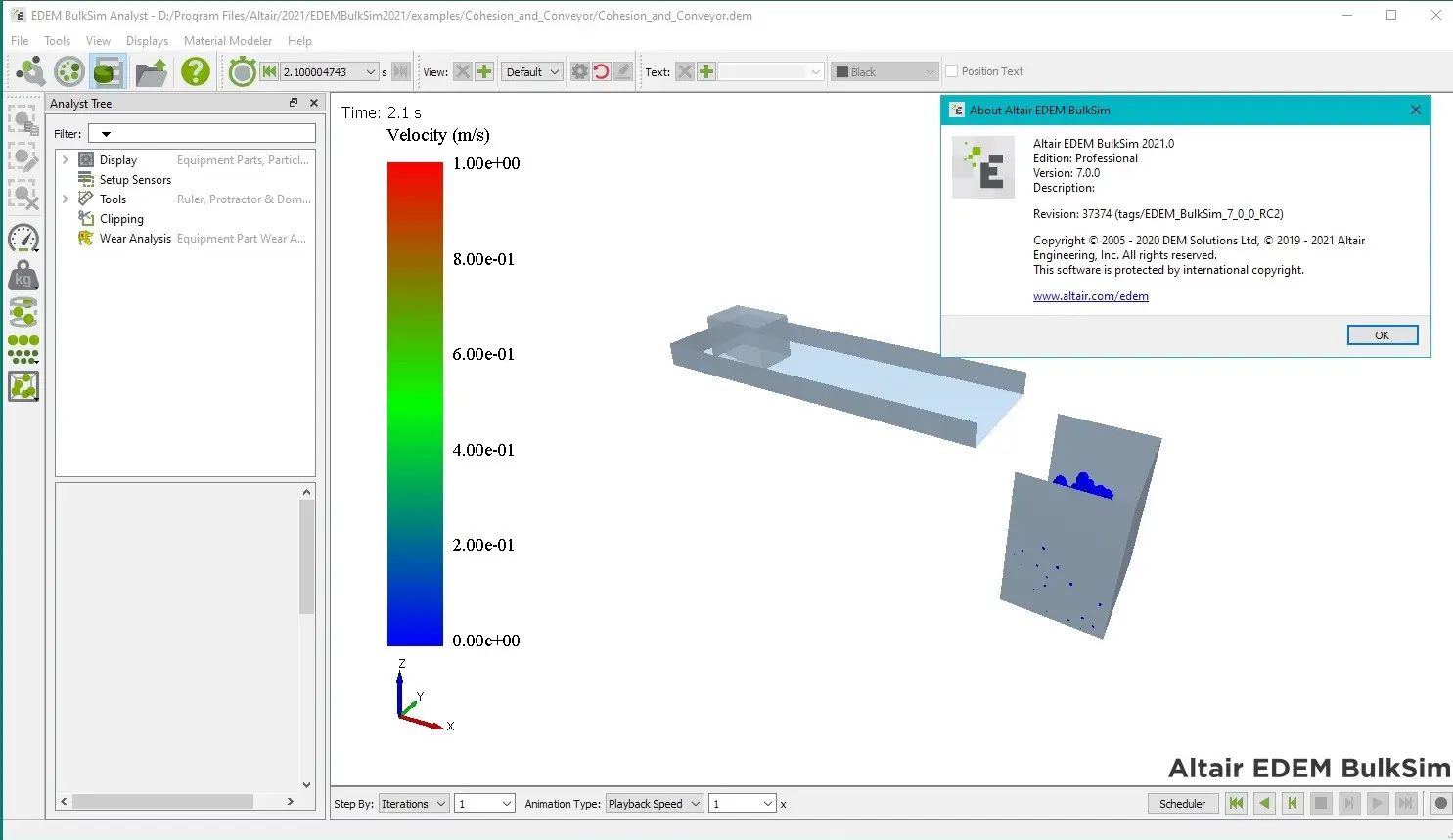Screen dimensions: 1453x840
Task: Open the kg weight tool in sidebar
Action: [x=23, y=276]
